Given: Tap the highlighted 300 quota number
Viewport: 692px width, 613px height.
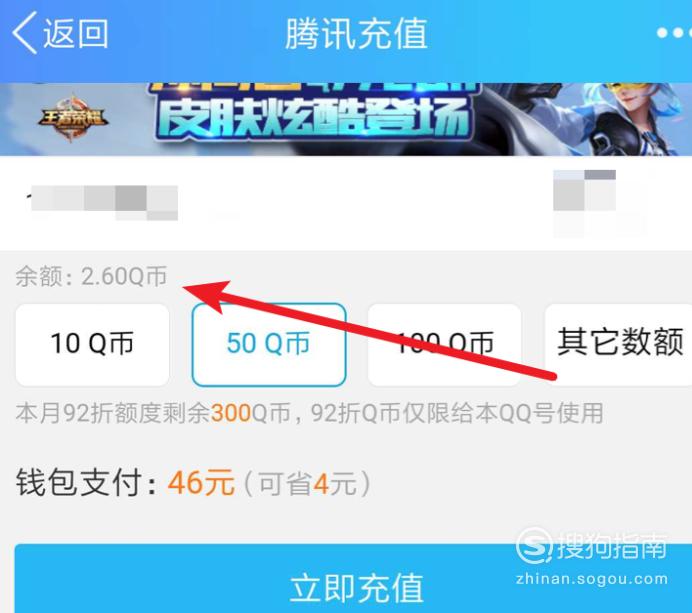Looking at the screenshot, I should [x=231, y=413].
